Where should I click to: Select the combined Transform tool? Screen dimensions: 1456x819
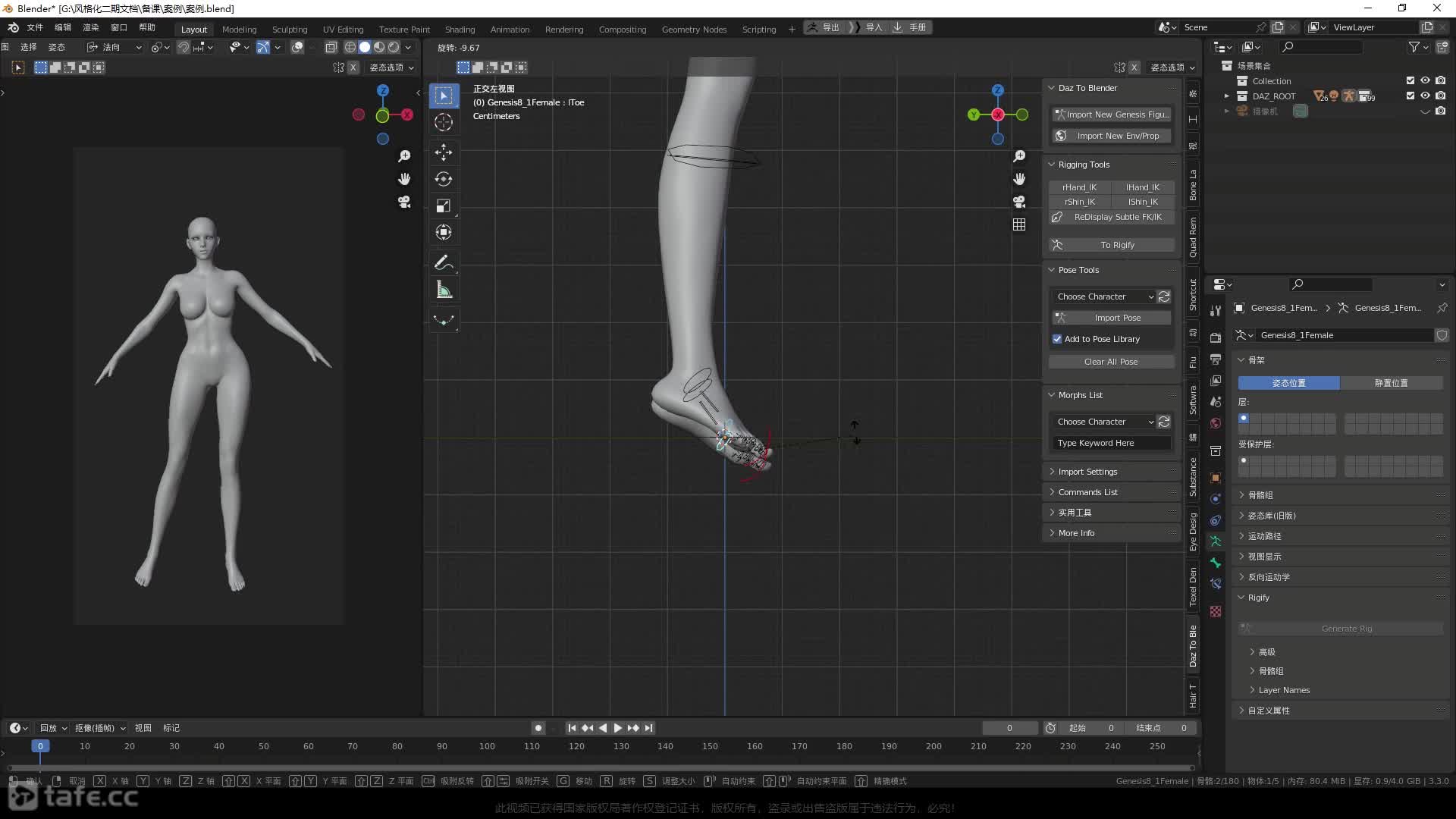tap(444, 232)
